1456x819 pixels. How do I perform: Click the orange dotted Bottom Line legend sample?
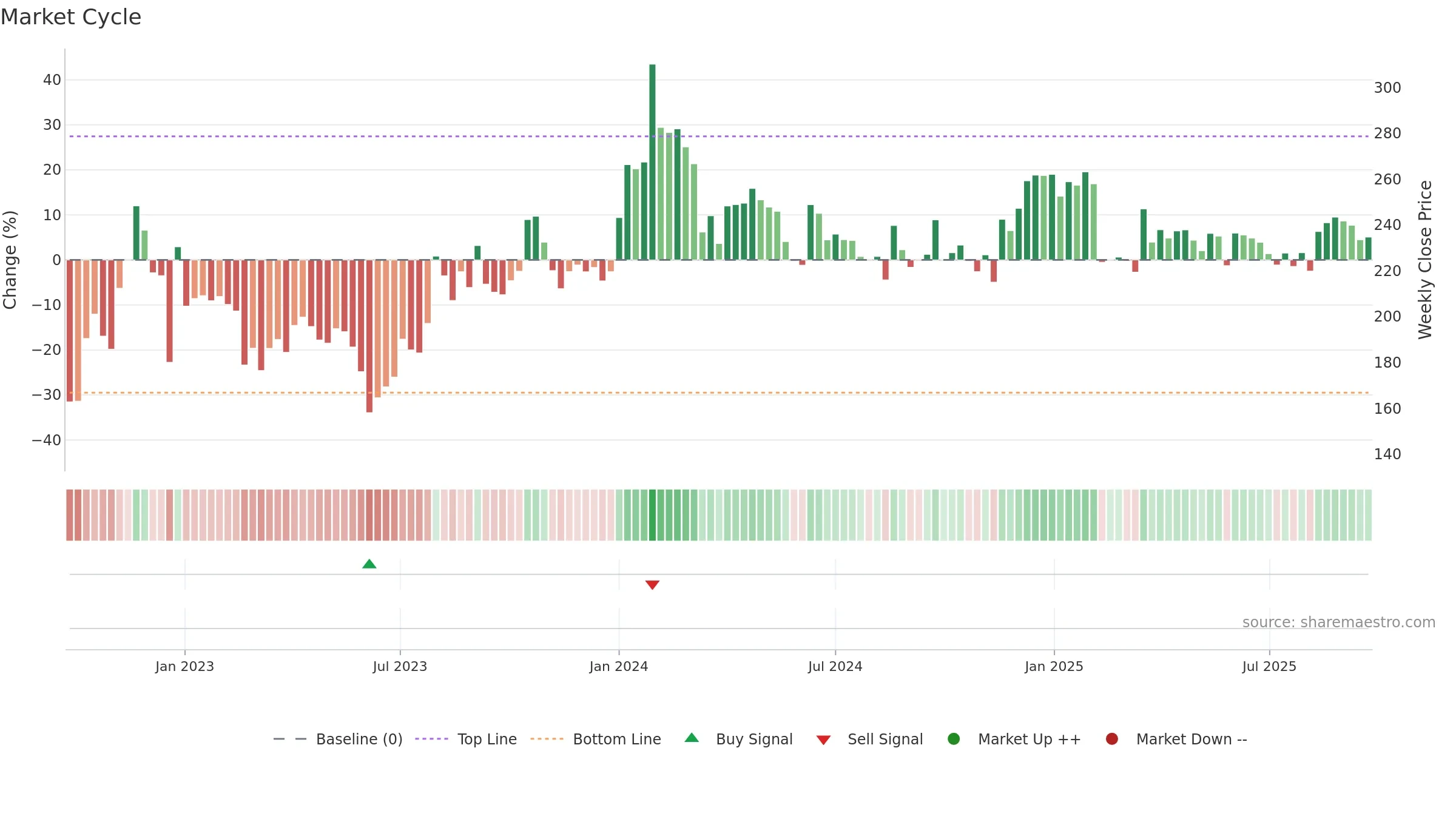point(547,739)
